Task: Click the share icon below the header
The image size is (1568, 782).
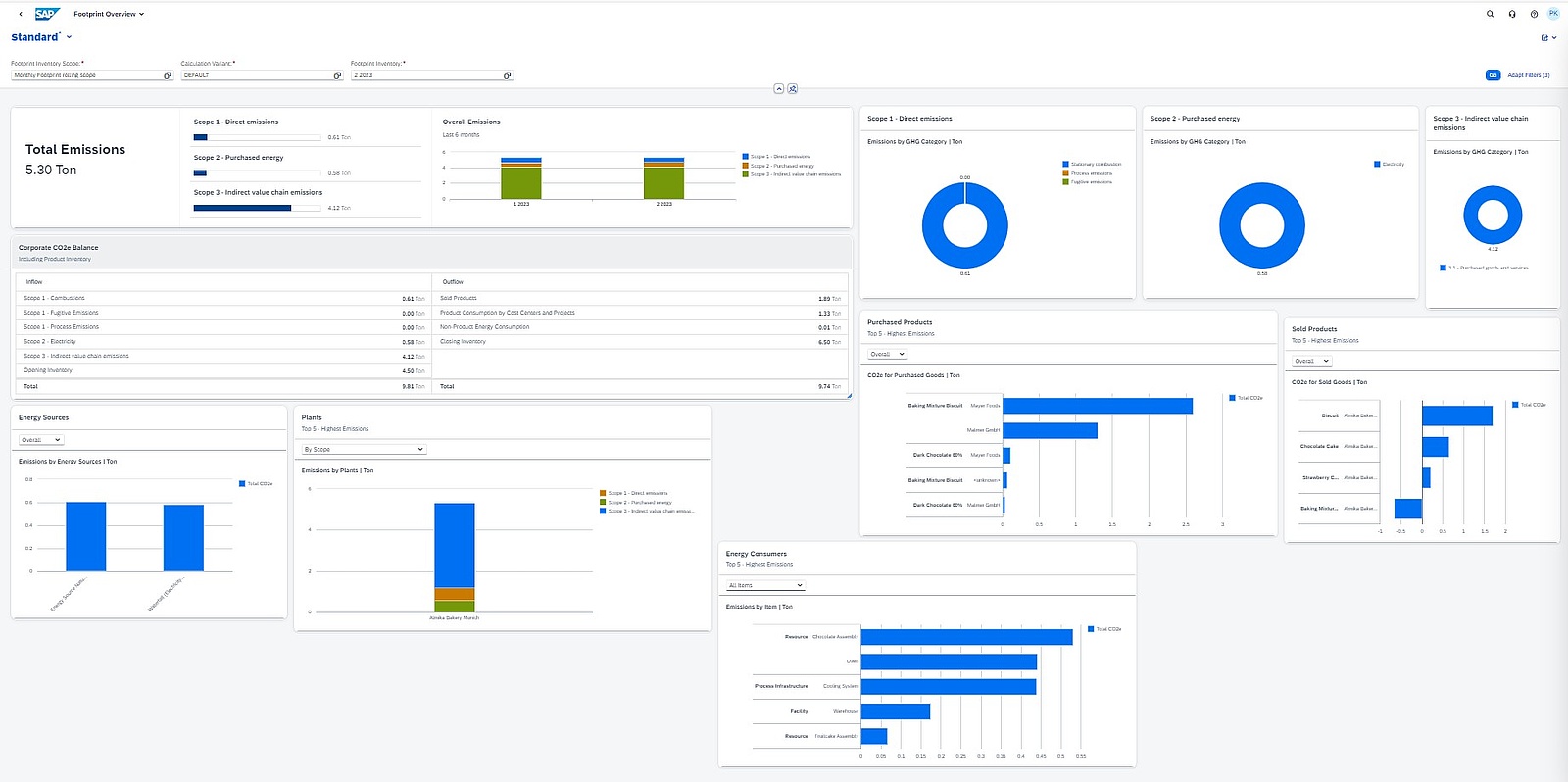Action: (1545, 38)
